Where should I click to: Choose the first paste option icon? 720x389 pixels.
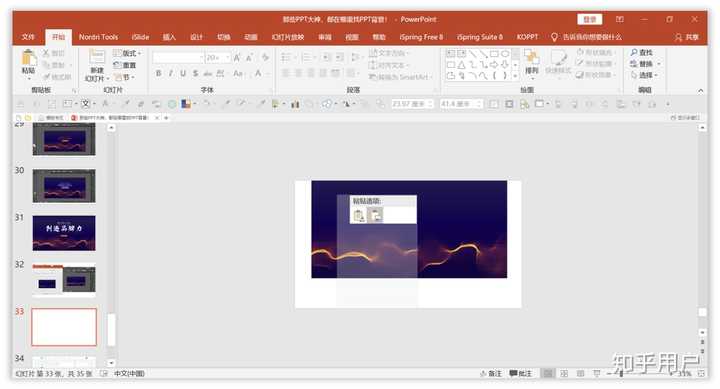(359, 215)
